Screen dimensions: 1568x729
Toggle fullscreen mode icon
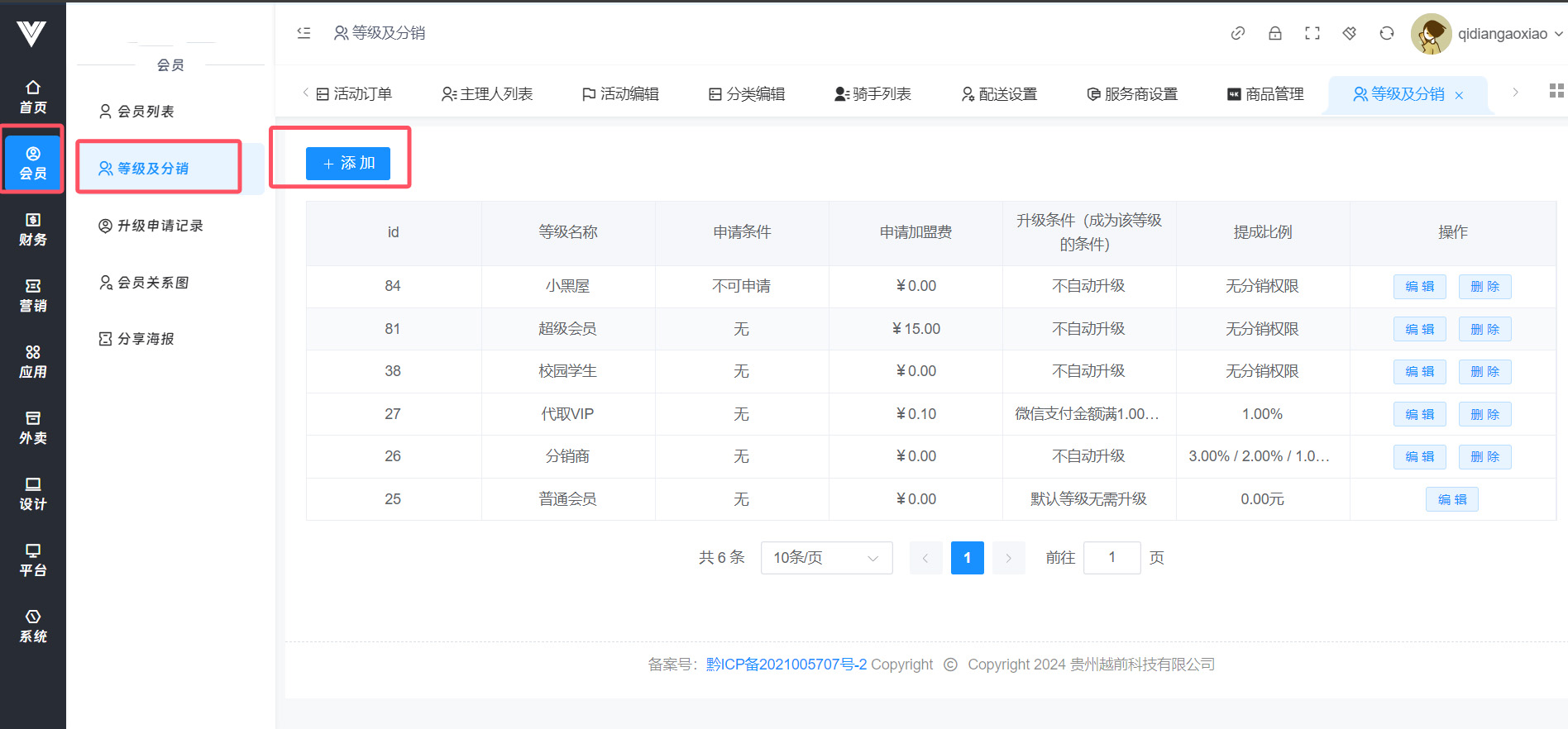click(x=1312, y=33)
